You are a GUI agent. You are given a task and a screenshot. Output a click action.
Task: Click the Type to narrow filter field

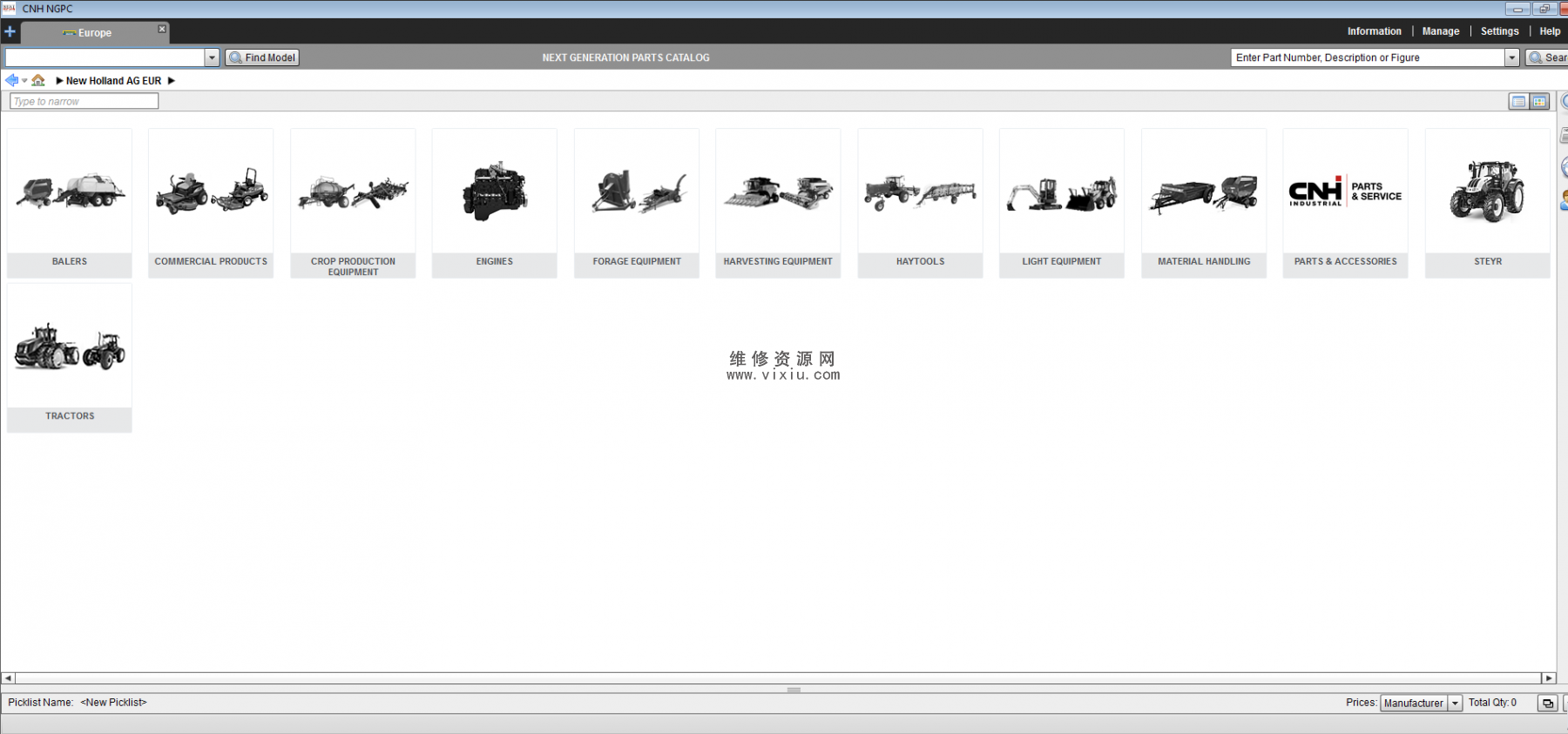tap(84, 102)
